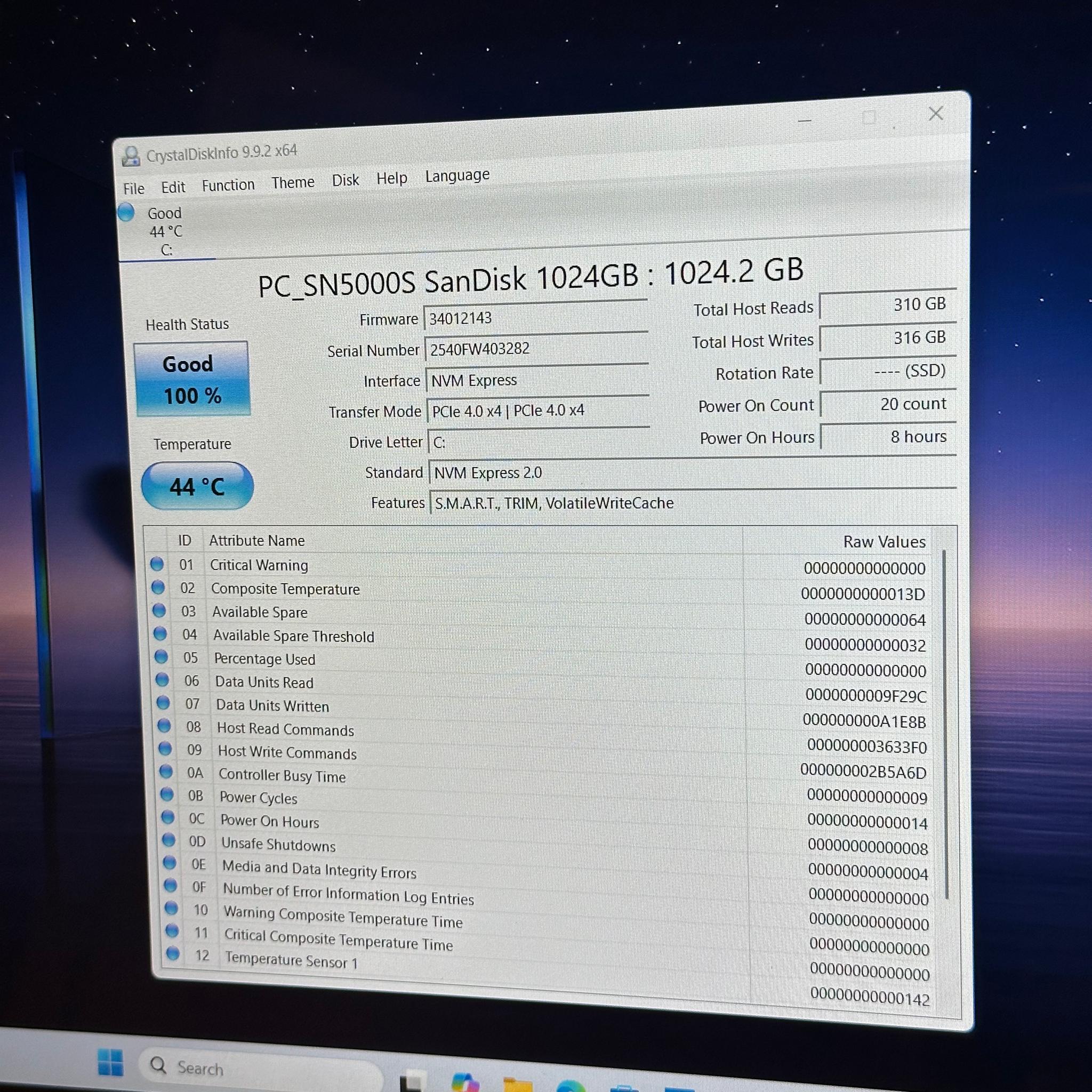1092x1092 pixels.
Task: Click status circle for row 0C Power On Hours
Action: pos(168,817)
